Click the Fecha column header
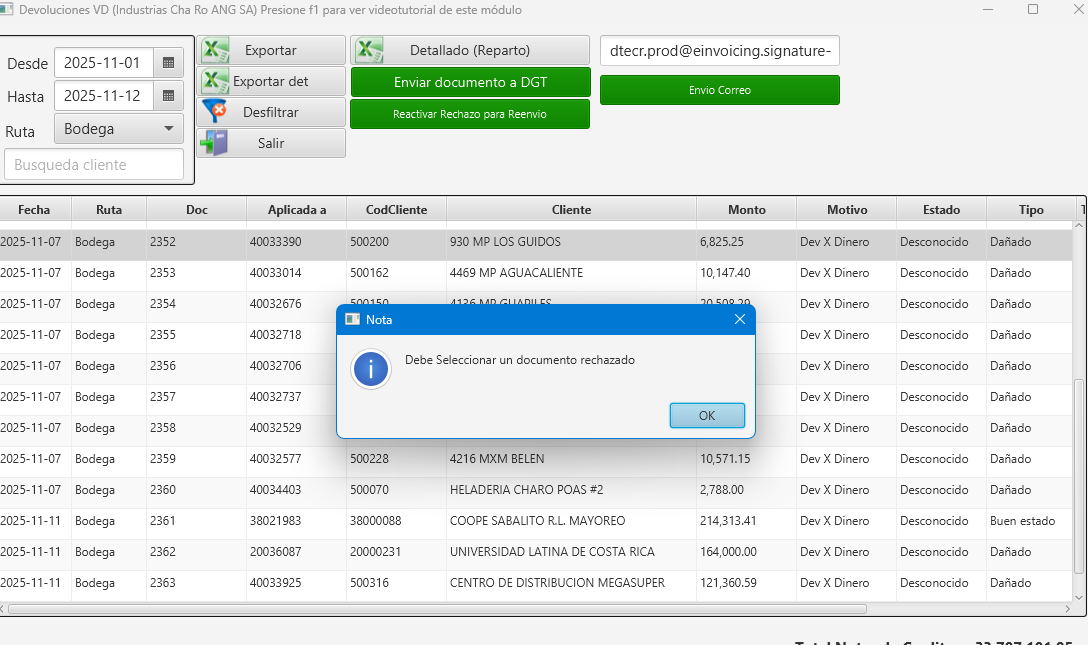 33,210
